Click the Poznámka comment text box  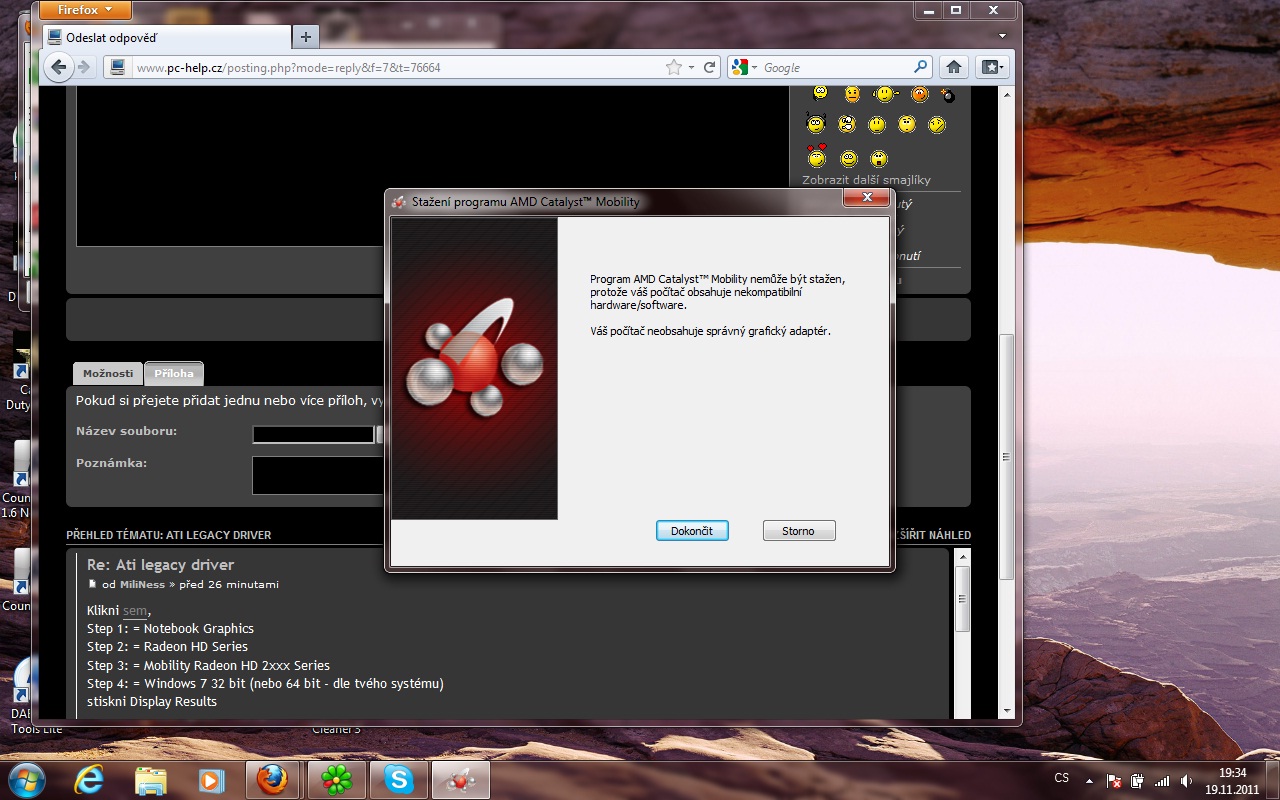(318, 475)
